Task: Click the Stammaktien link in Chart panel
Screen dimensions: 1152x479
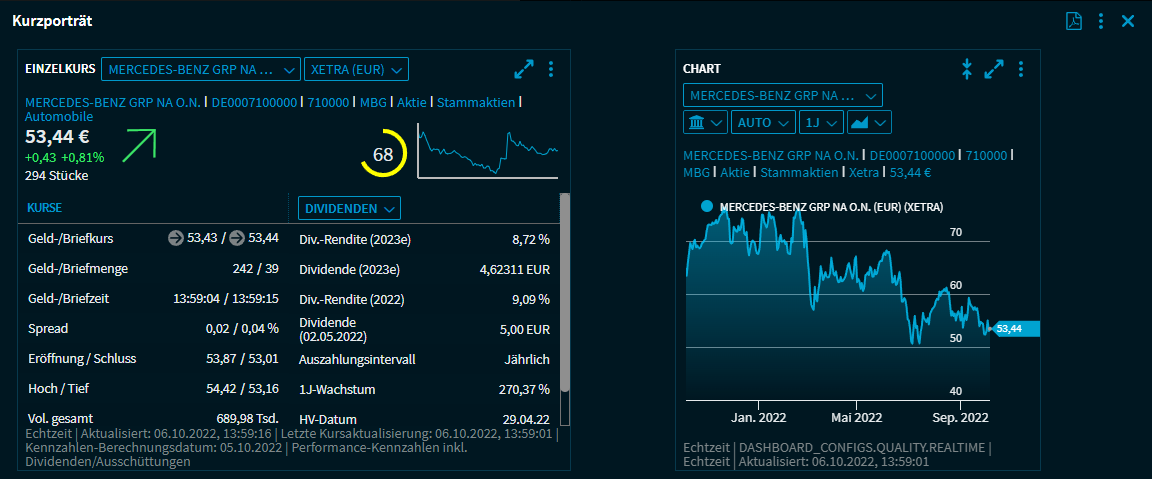Action: click(x=799, y=172)
